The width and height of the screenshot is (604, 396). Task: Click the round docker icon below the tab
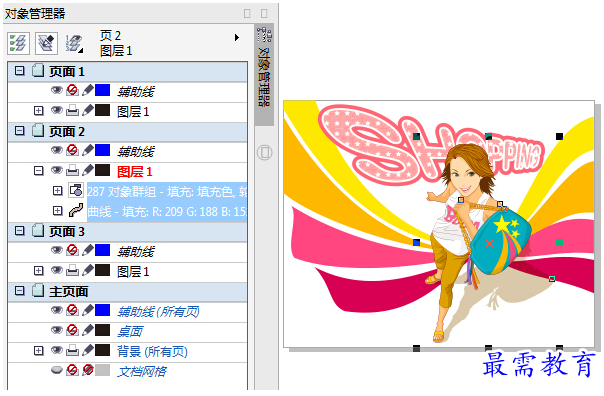point(264,152)
